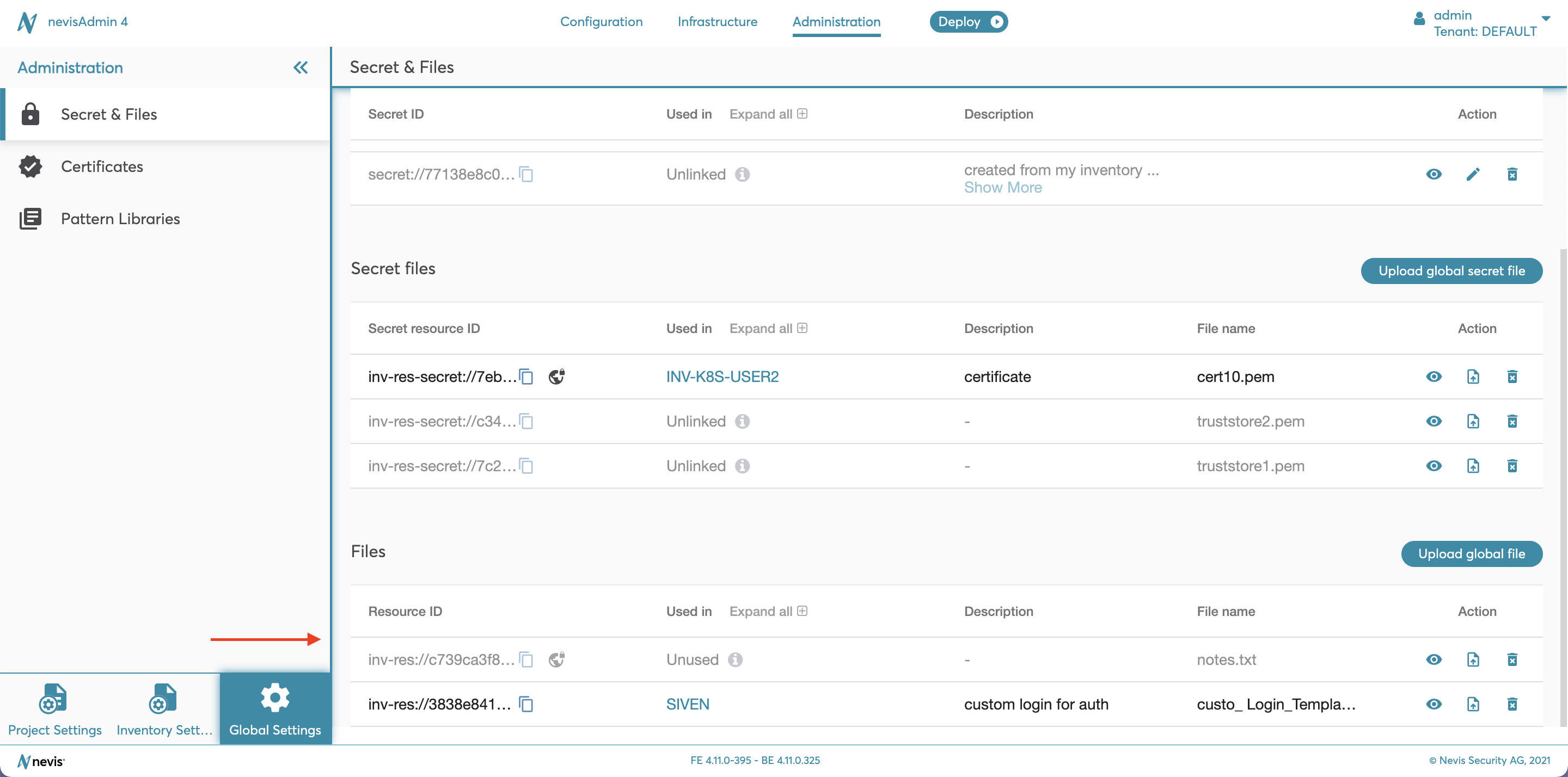Click Upload global file
Screen dimensions: 1568x777
(x=1472, y=554)
